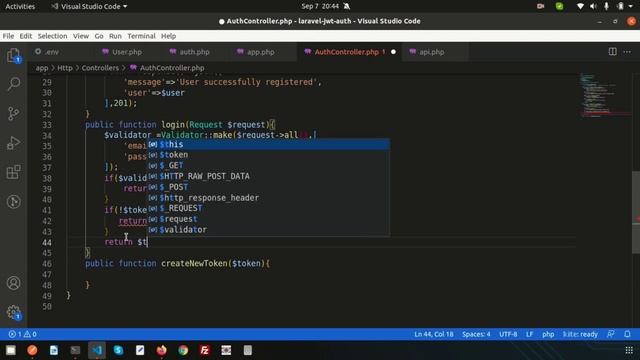Image resolution: width=640 pixels, height=360 pixels.
Task: Choose $_REQUEST from autocomplete list
Action: 268,208
